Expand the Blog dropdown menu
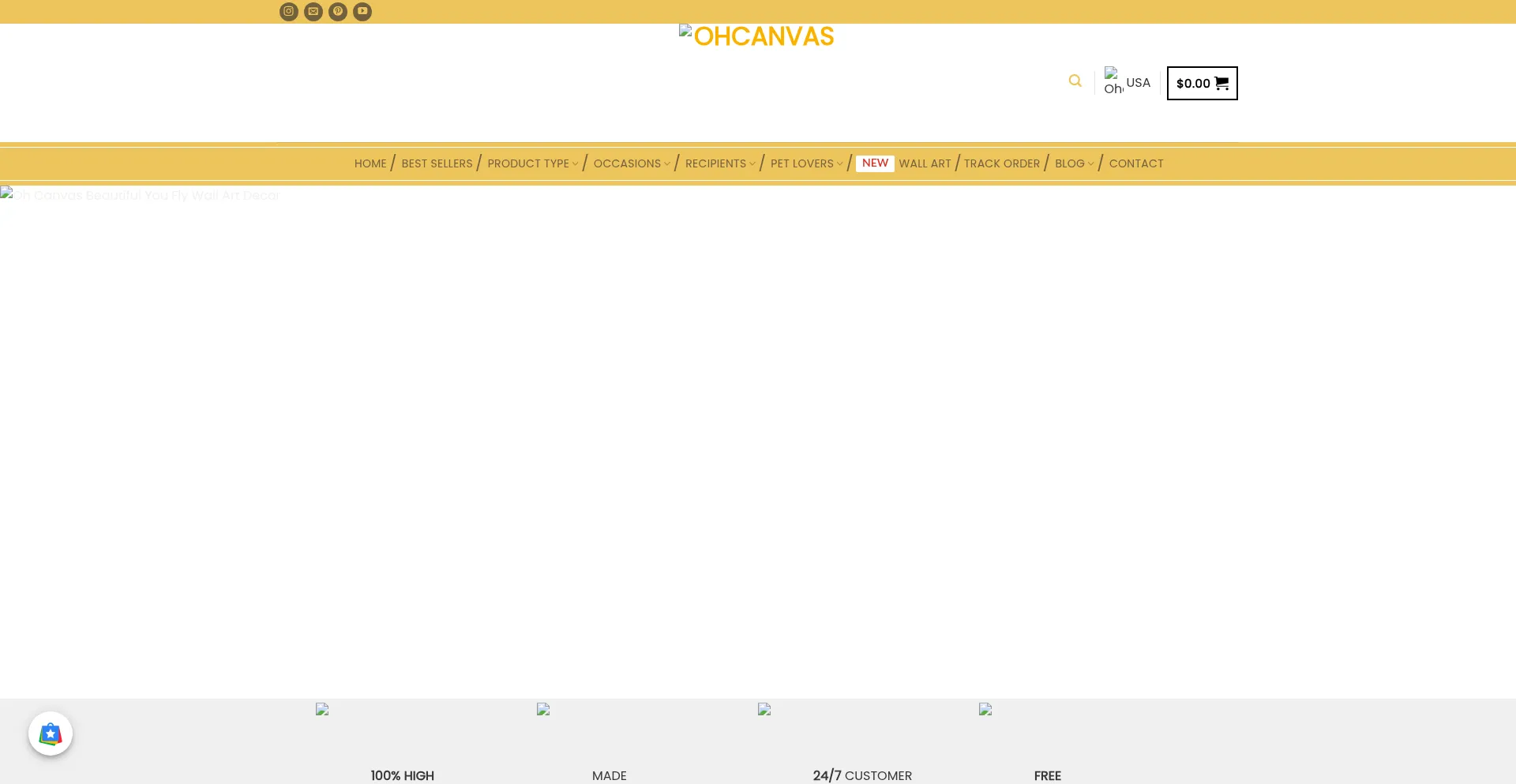The image size is (1516, 784). coord(1074,163)
